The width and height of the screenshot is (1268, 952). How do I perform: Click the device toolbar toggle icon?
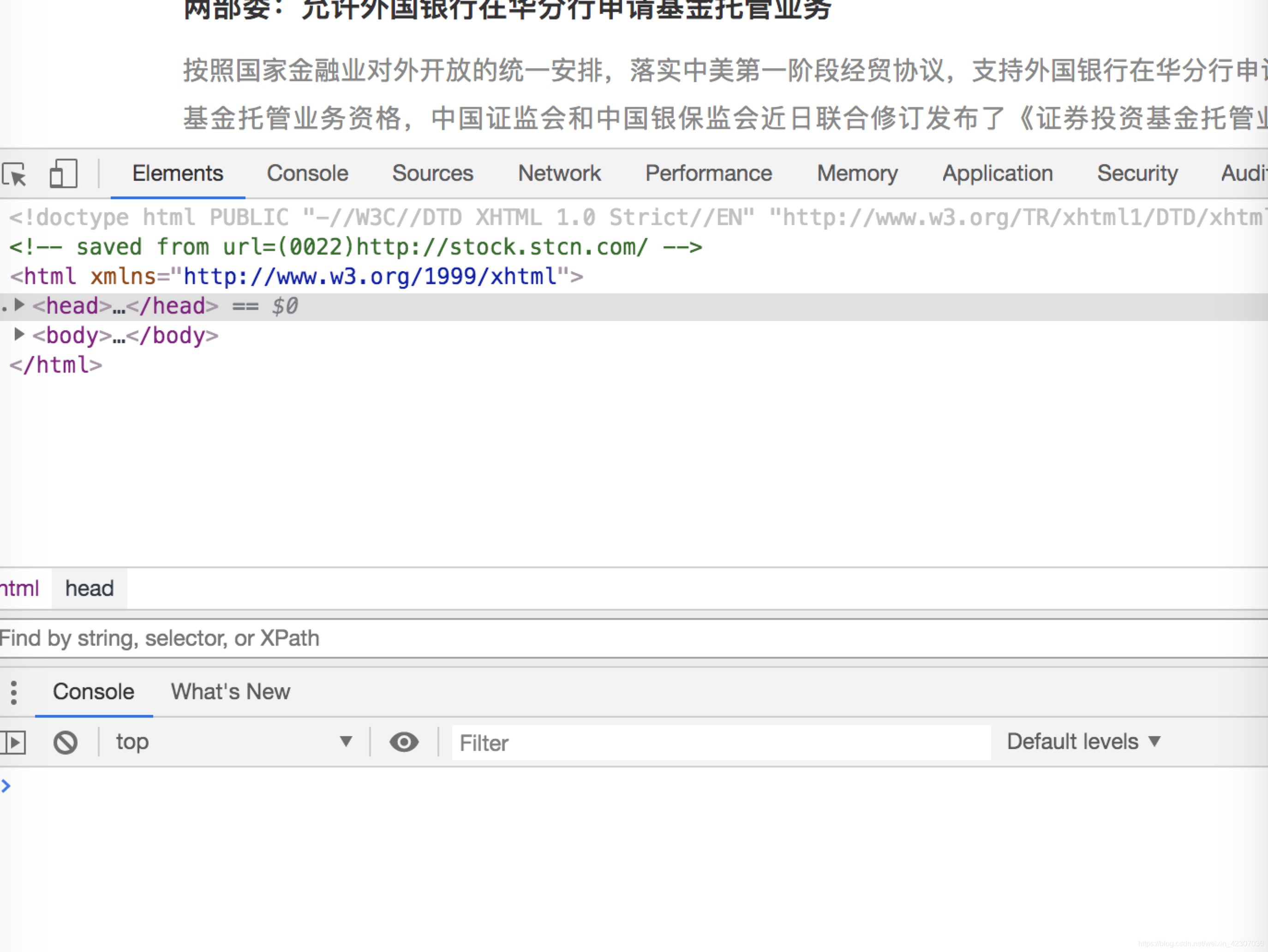coord(62,173)
